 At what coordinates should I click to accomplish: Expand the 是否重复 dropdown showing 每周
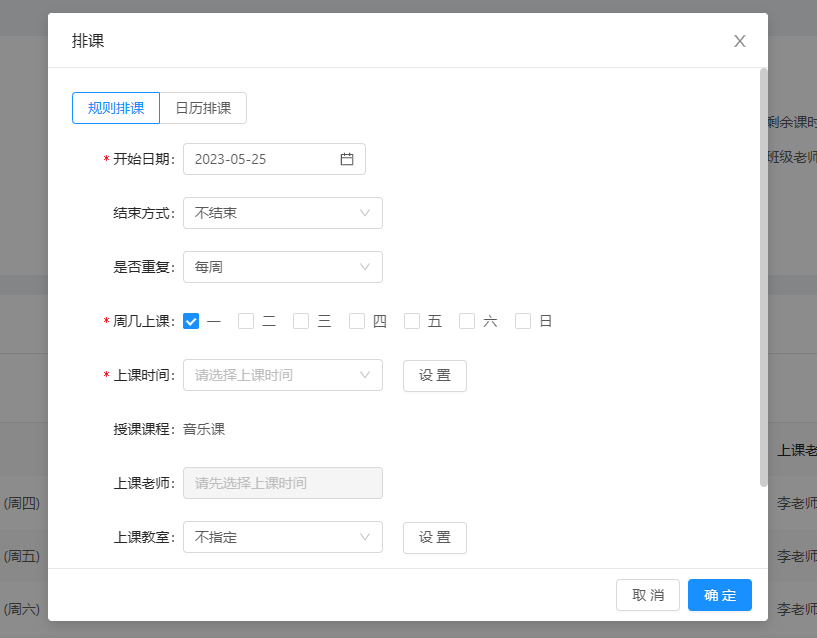(x=283, y=267)
